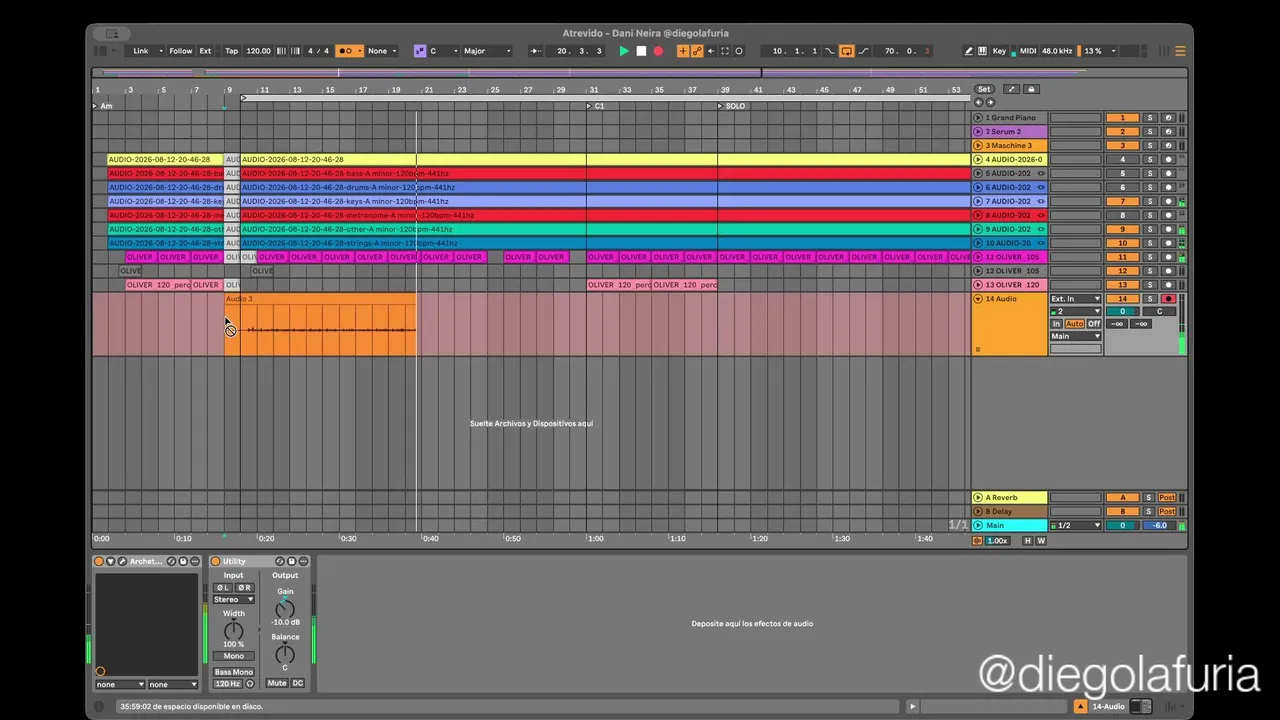Adjust the Utility Gain knob
The image size is (1280, 720).
click(x=285, y=609)
